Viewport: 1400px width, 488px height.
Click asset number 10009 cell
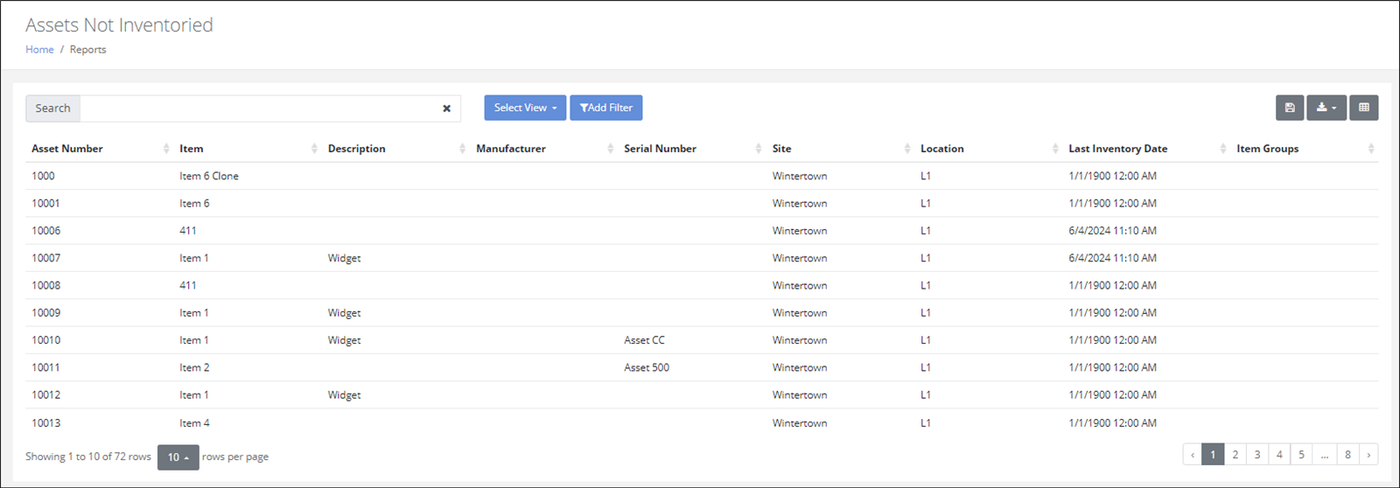click(46, 313)
